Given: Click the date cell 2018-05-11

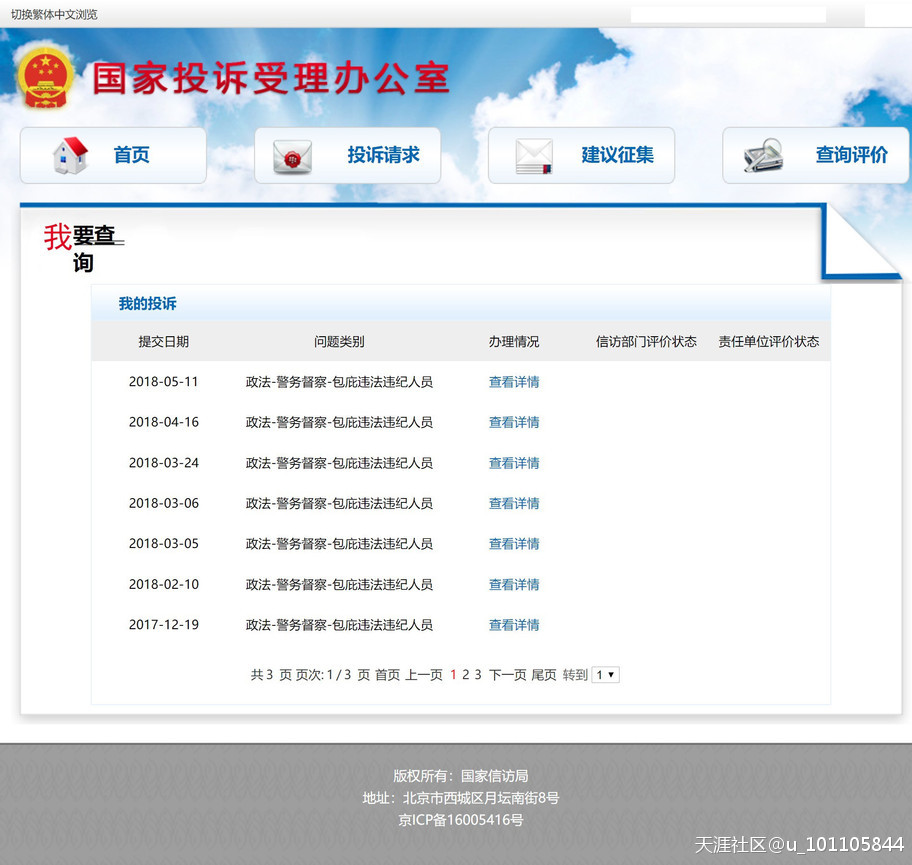Looking at the screenshot, I should (x=163, y=382).
